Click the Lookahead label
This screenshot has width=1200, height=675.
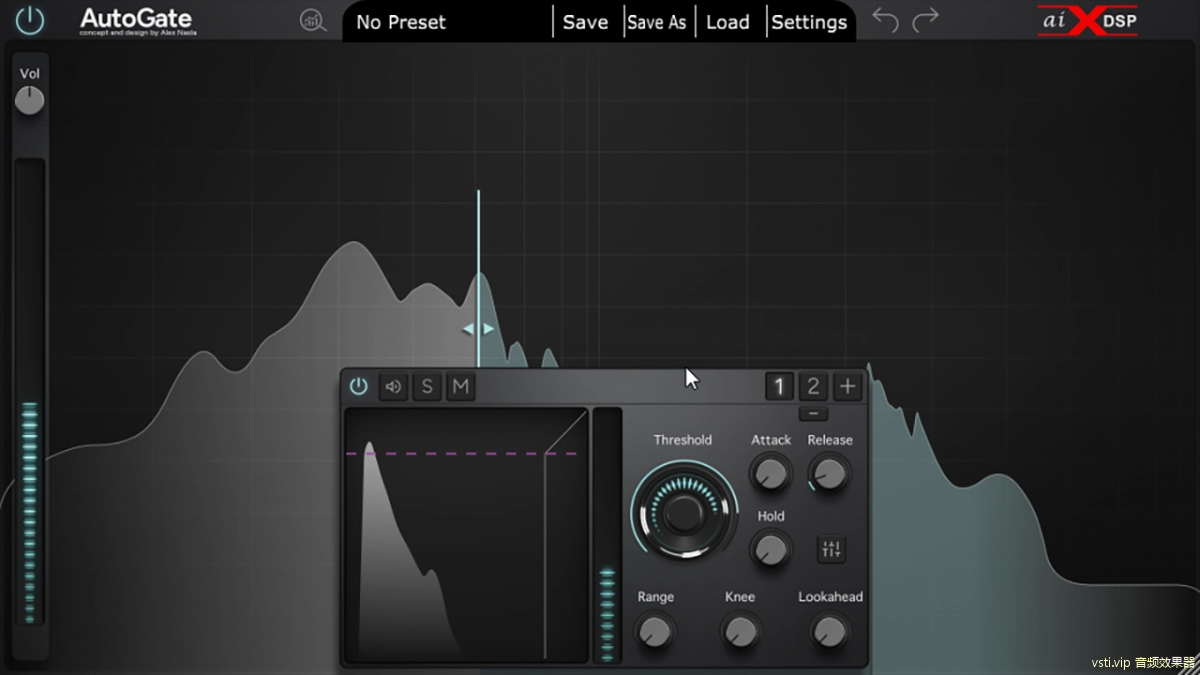(830, 597)
